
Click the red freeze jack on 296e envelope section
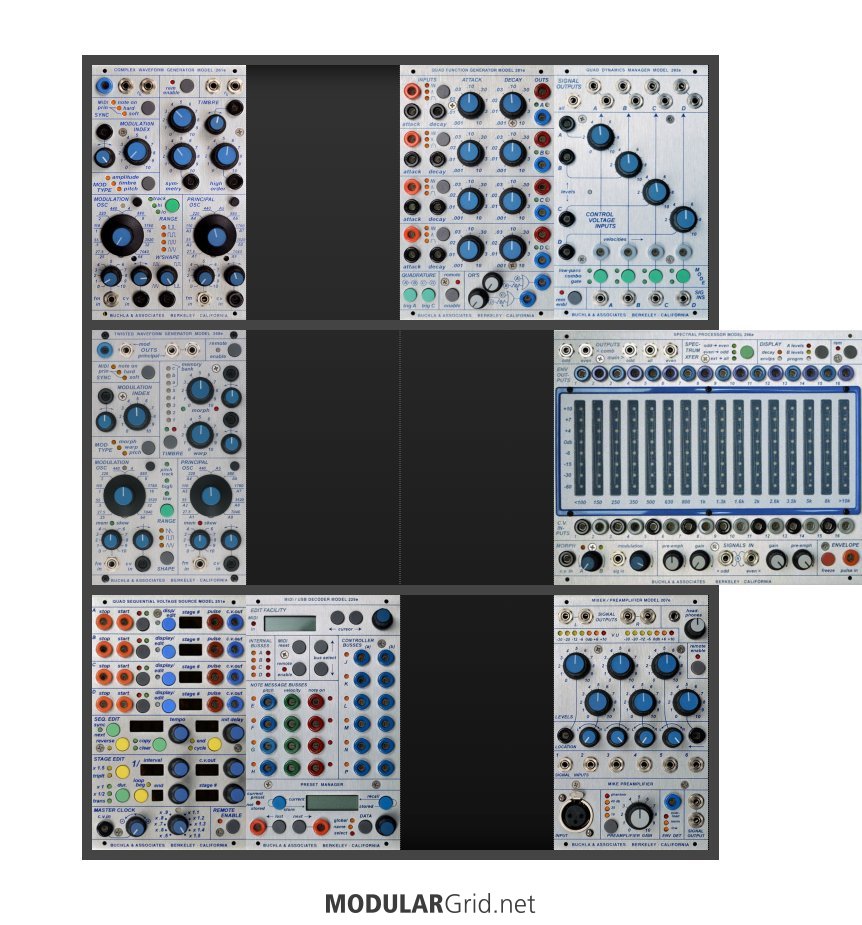[828, 558]
